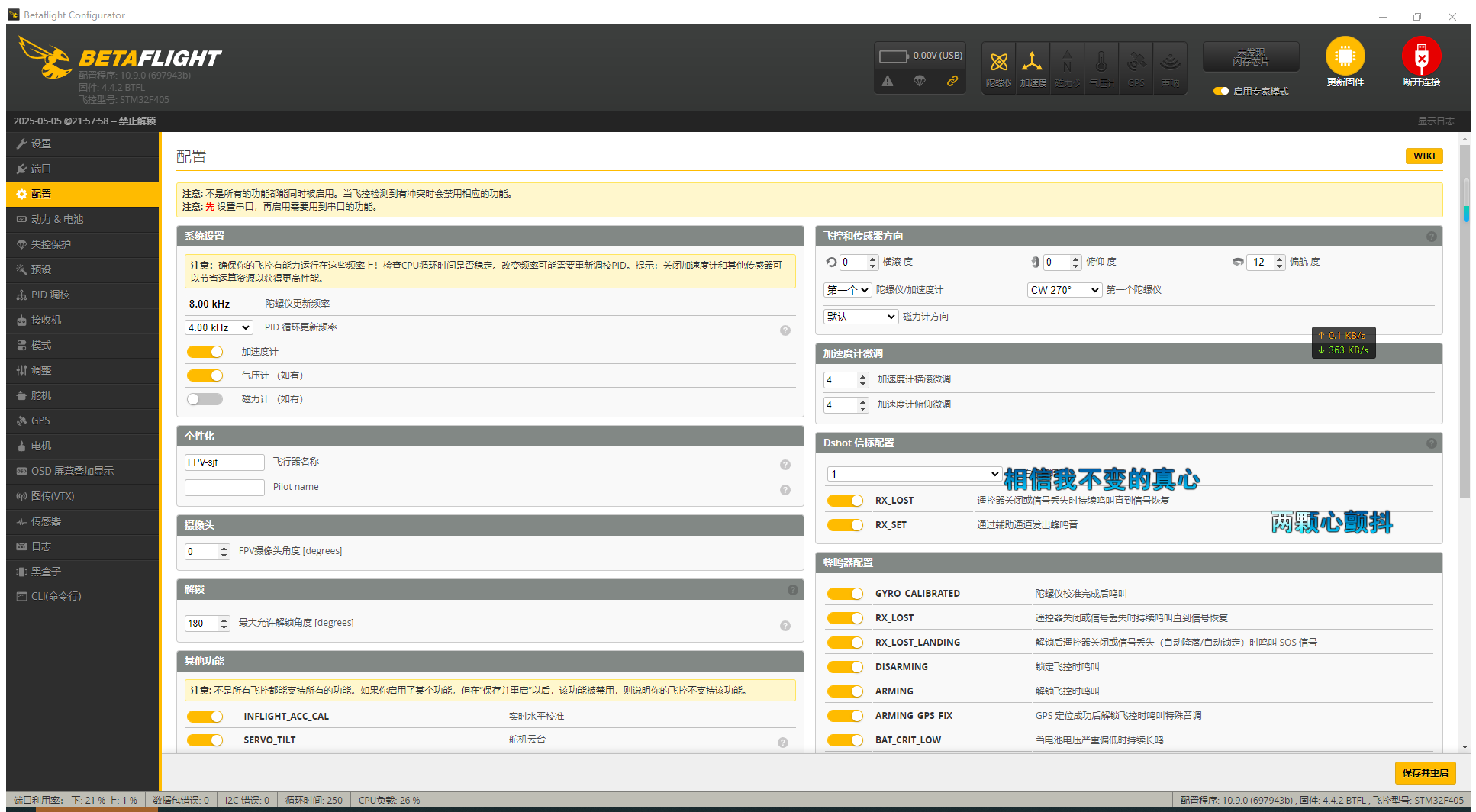
Task: Click the empty Pilot name field
Action: point(224,488)
